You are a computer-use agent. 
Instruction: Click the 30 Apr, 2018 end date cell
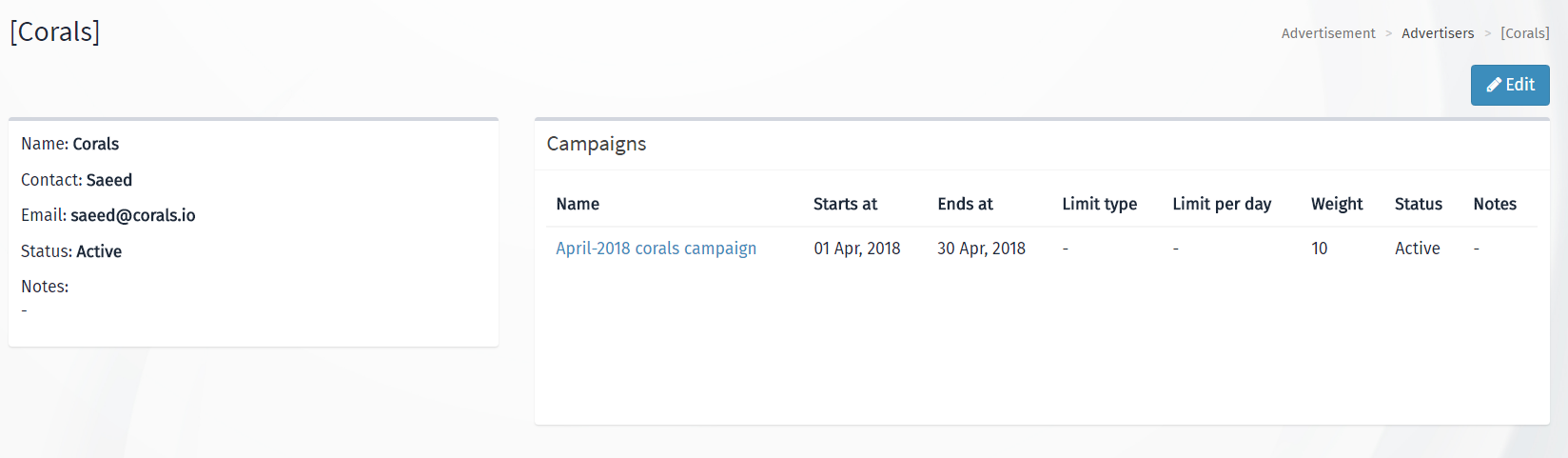click(981, 249)
